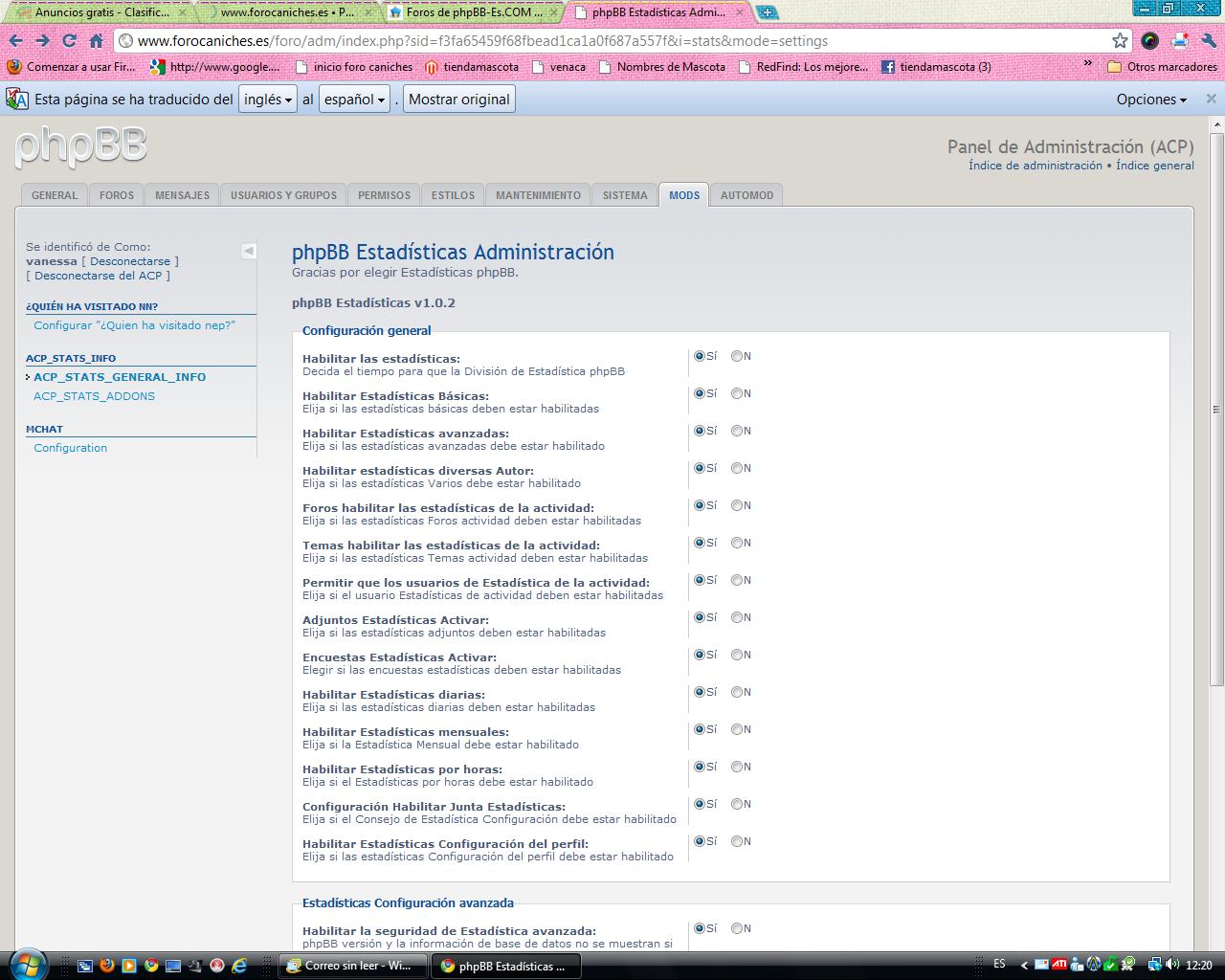Open the extension icon beside the star
Image resolution: width=1225 pixels, height=980 pixels.
[x=1150, y=41]
